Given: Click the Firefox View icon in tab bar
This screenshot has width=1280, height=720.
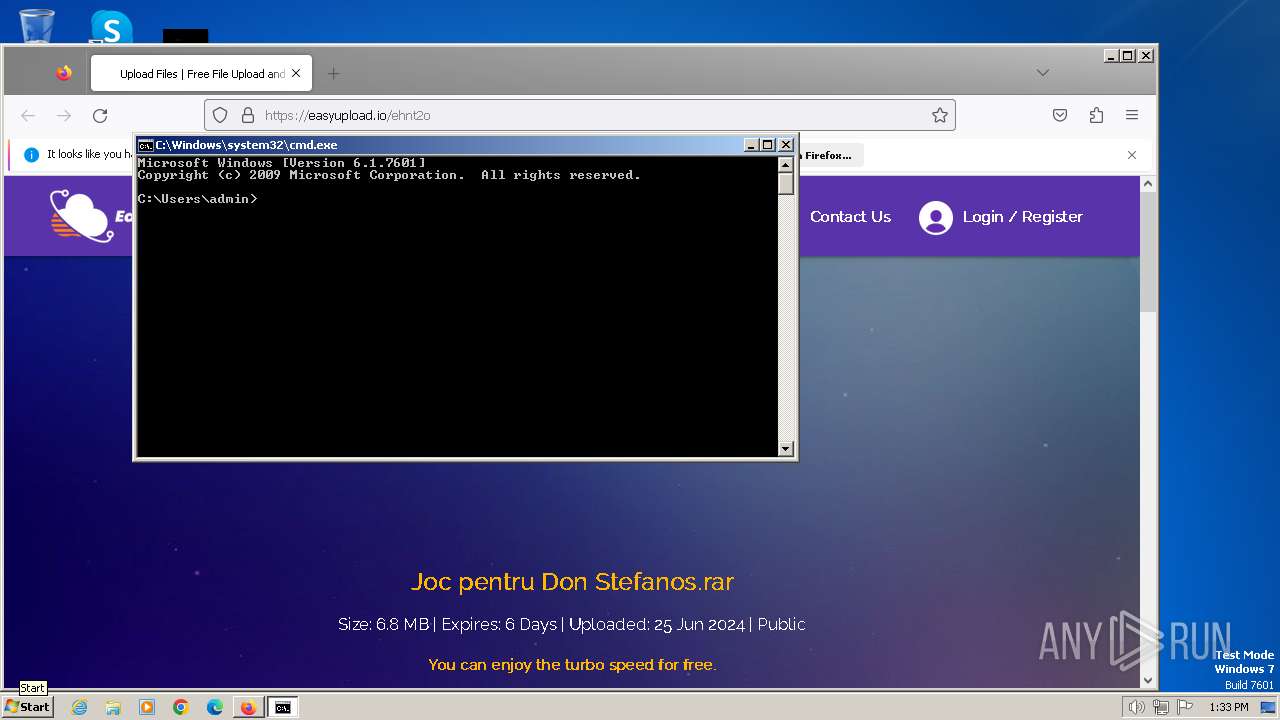Looking at the screenshot, I should 64,73.
